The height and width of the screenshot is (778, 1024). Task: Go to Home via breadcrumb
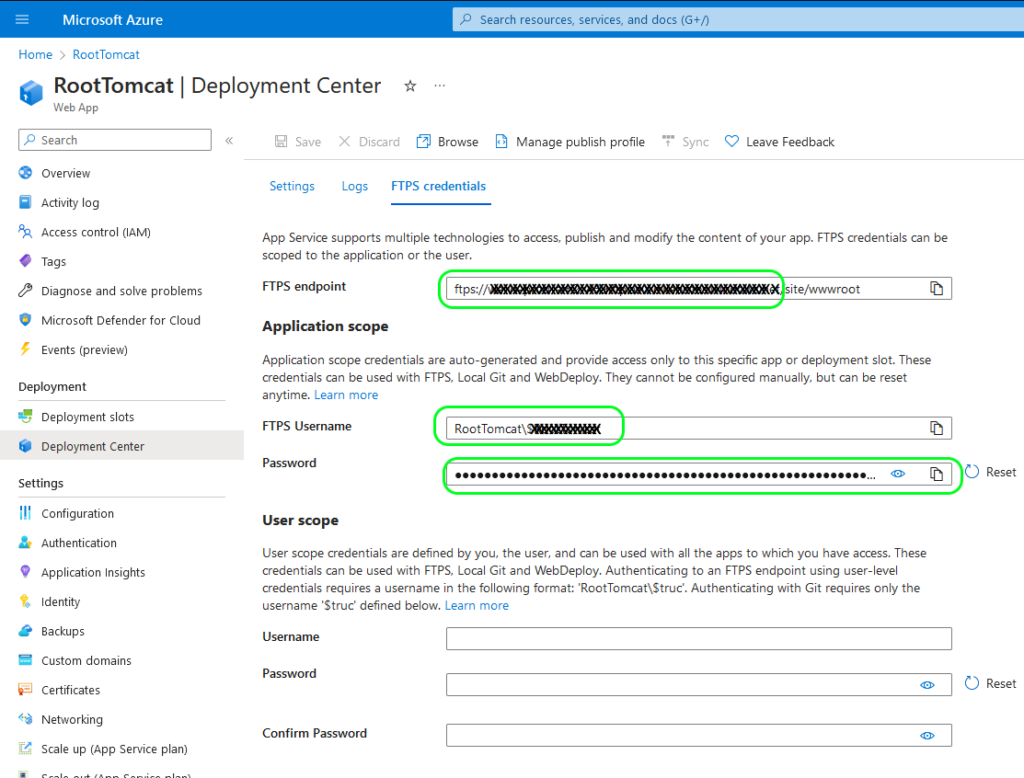(35, 55)
